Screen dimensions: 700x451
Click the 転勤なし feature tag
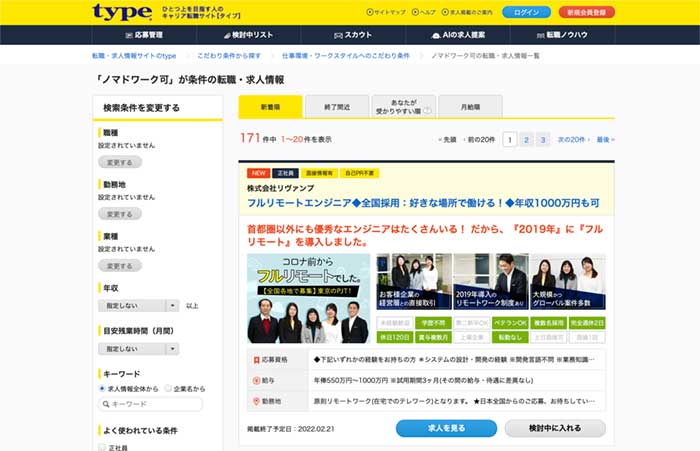(x=510, y=337)
